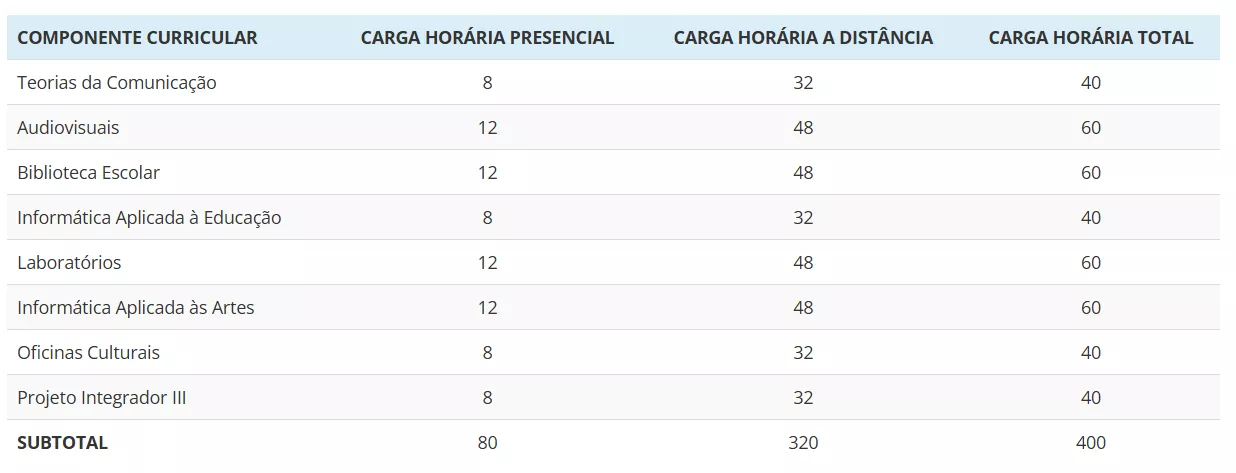Click the Projeto Integrador III cell
The height and width of the screenshot is (473, 1236).
102,398
